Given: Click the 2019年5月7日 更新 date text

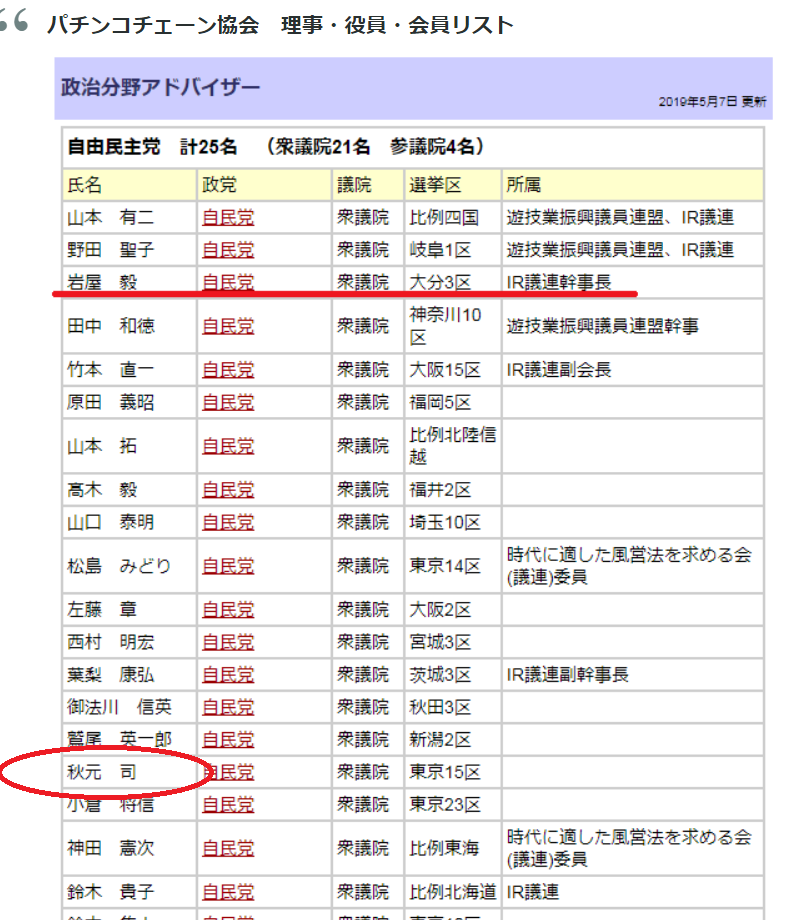Looking at the screenshot, I should click(x=712, y=102).
